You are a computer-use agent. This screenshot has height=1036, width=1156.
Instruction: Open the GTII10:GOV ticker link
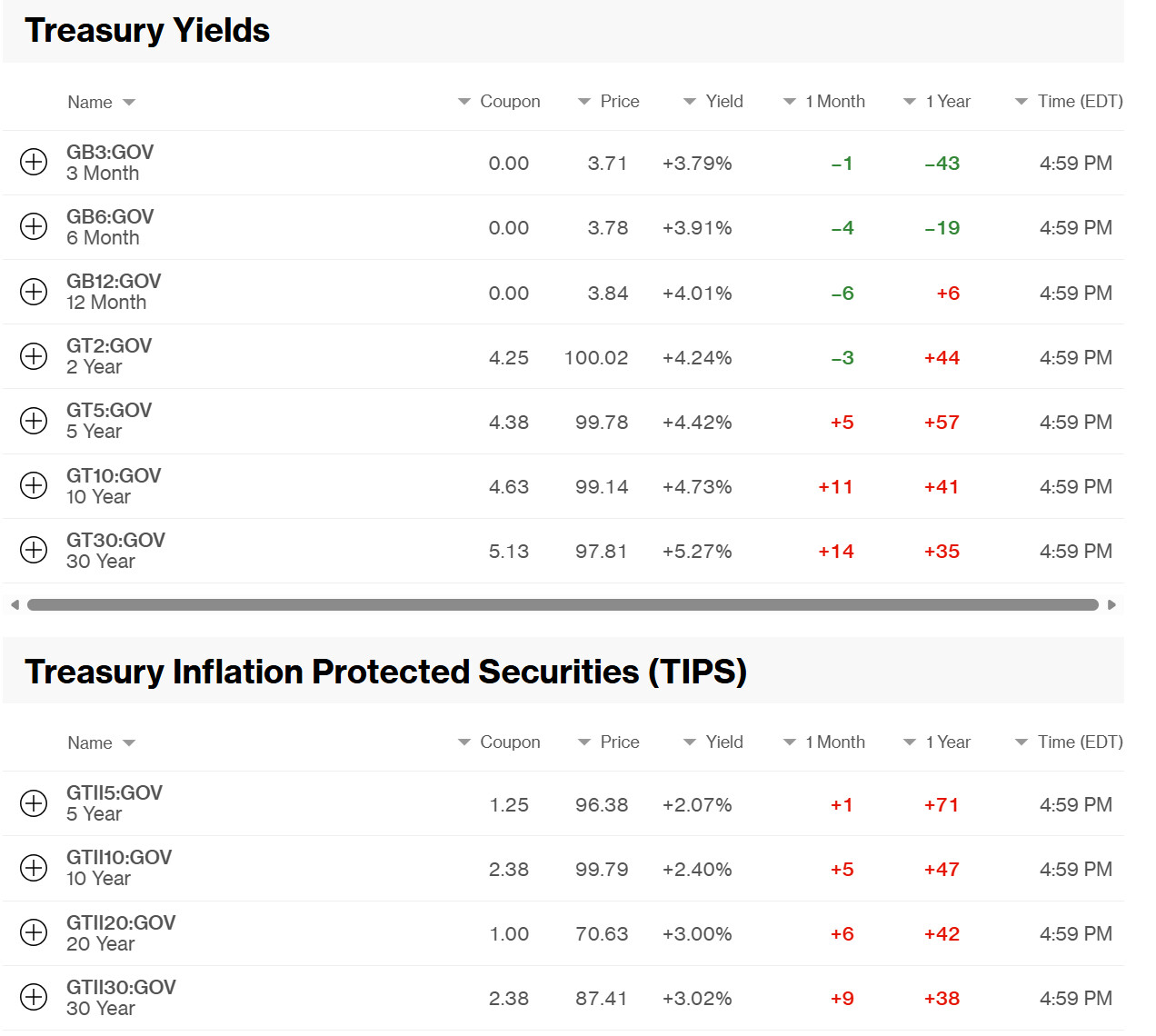coord(119,857)
